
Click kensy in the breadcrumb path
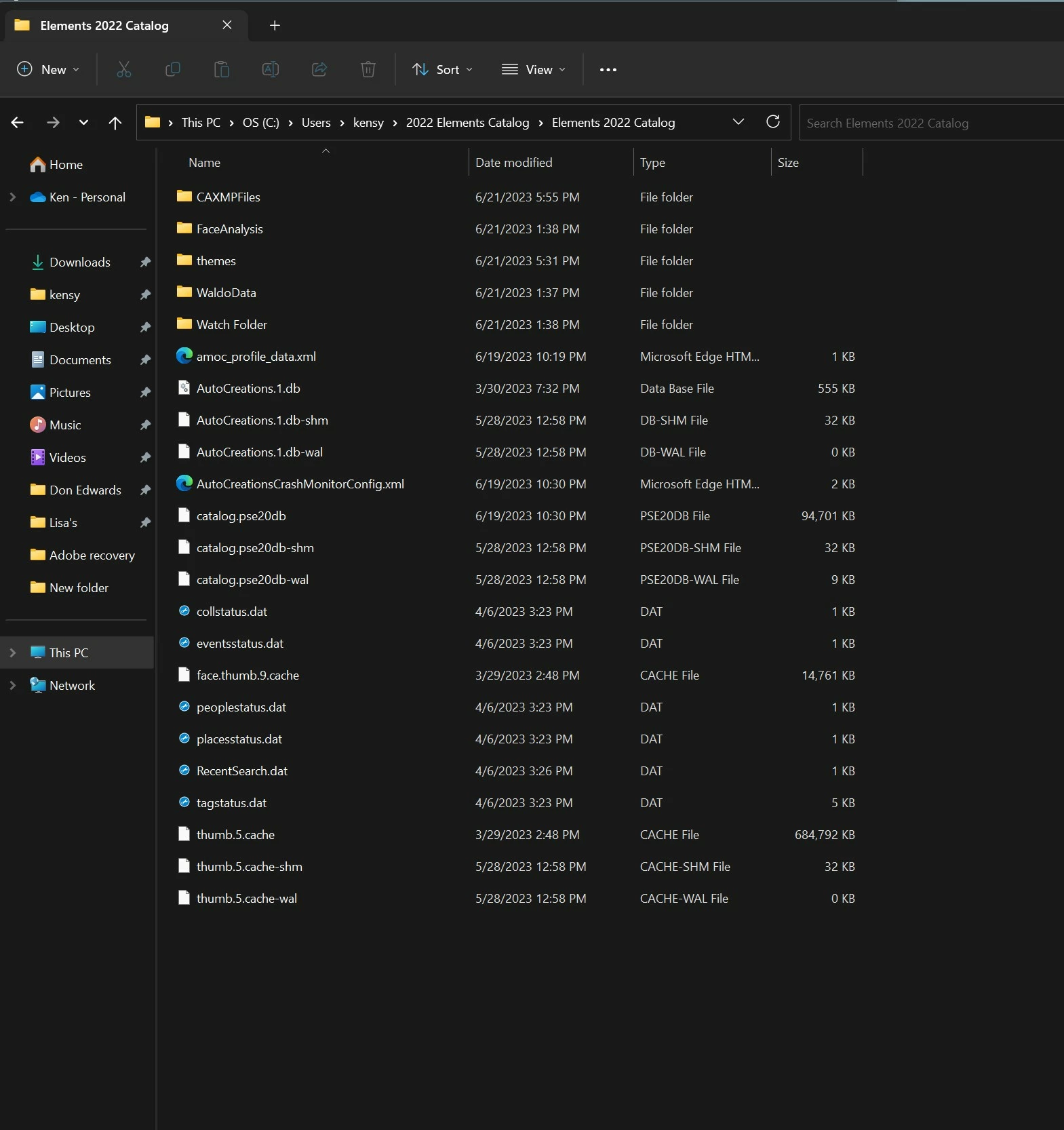coord(368,123)
